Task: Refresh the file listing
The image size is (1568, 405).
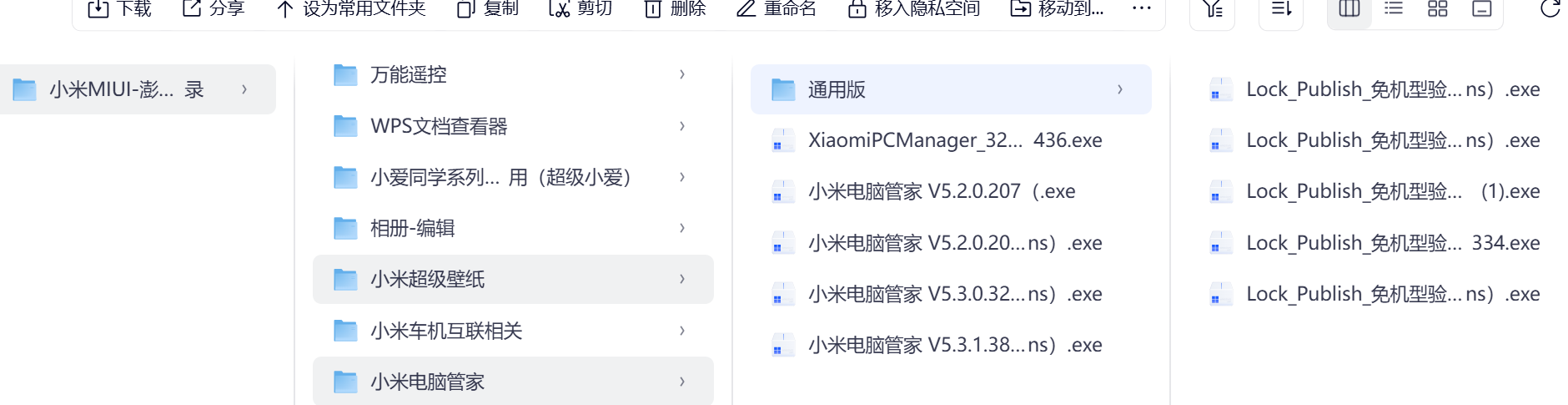Action: (1550, 8)
